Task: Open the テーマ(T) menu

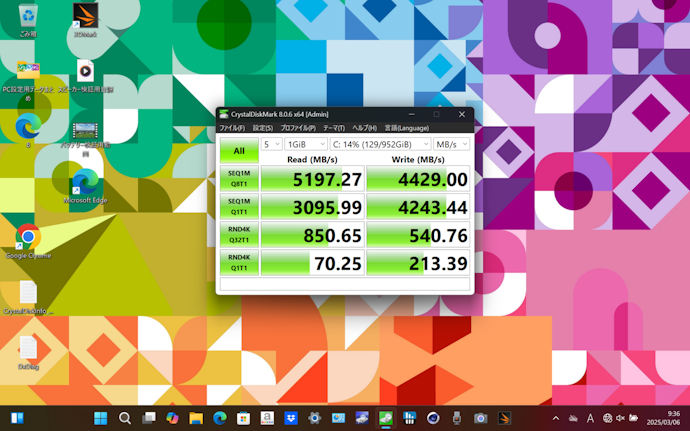Action: [334, 128]
